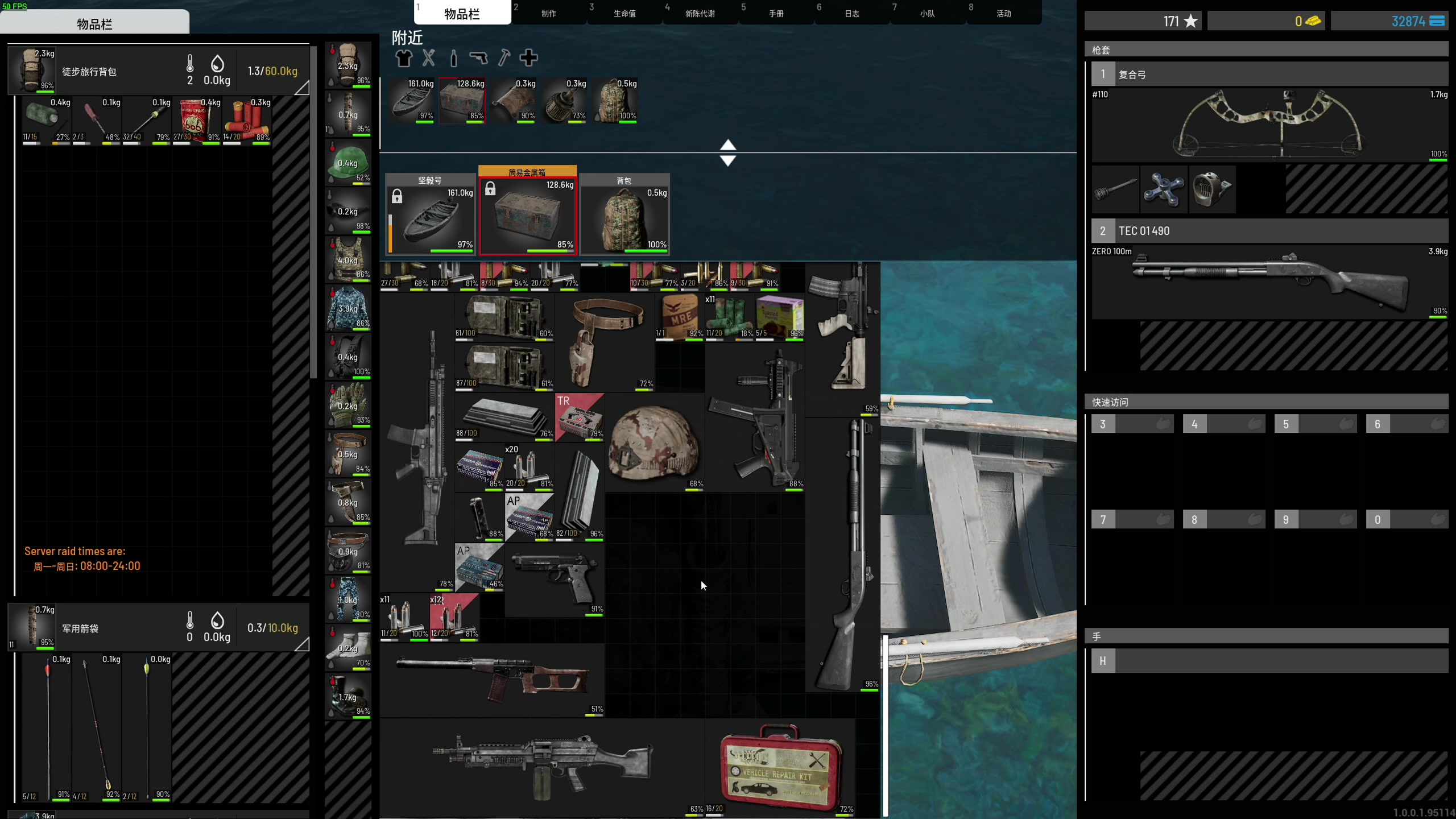Viewport: 1456px width, 819px height.
Task: Click quick access slot 0
Action: click(1407, 519)
